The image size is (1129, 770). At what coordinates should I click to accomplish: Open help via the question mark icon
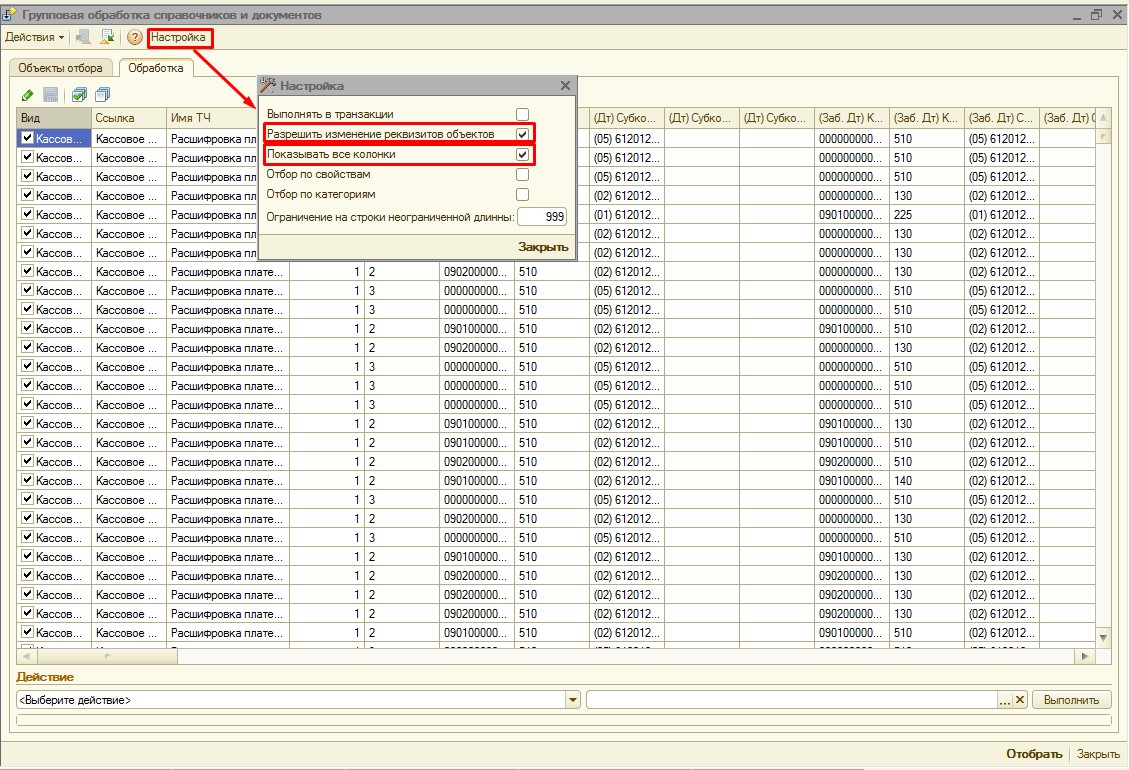[x=135, y=38]
